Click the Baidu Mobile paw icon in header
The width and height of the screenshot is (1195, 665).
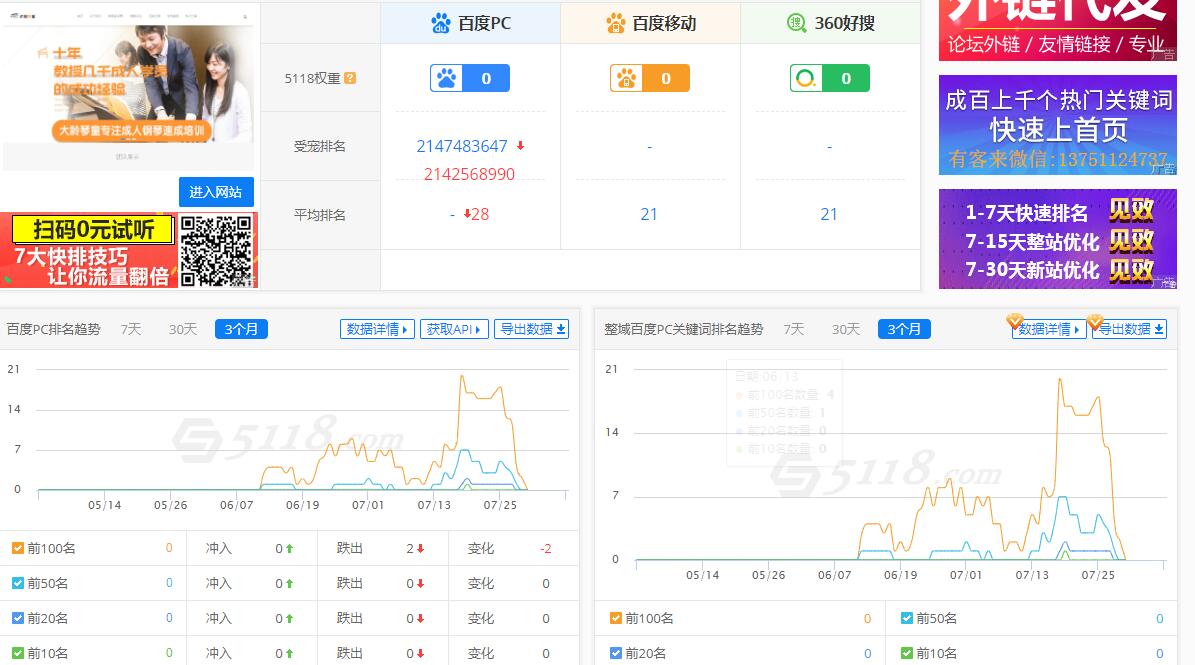615,24
